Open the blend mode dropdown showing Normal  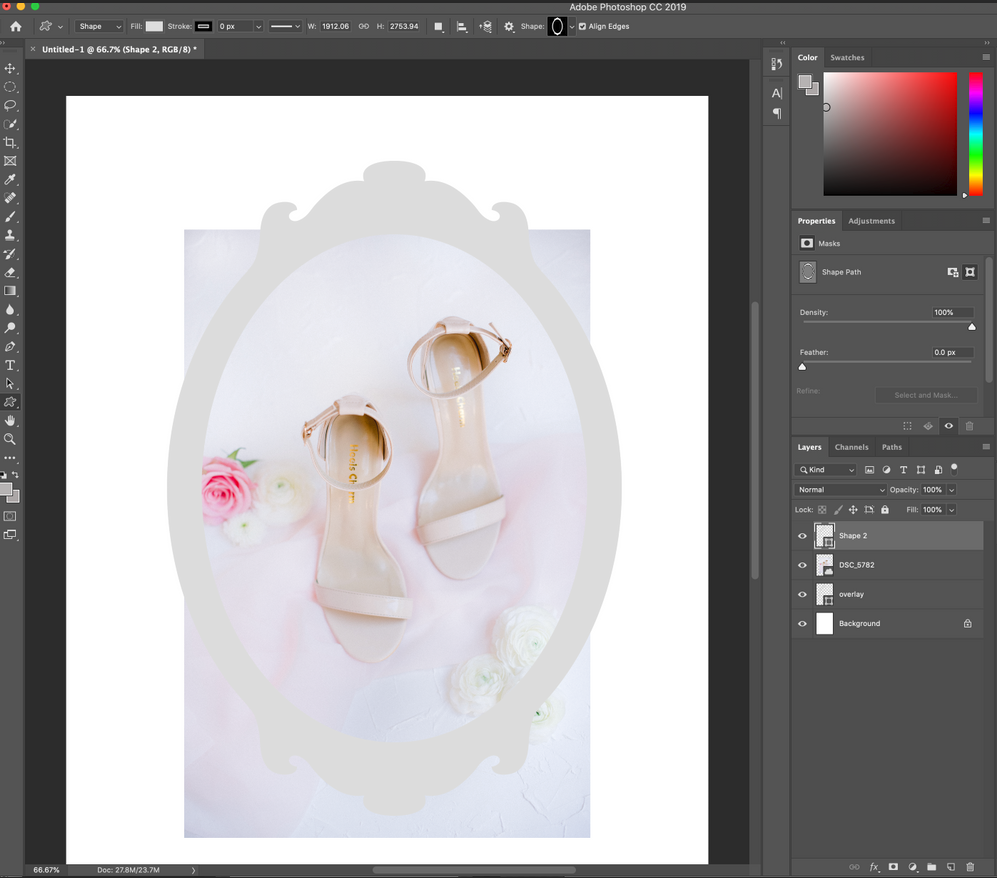(840, 489)
